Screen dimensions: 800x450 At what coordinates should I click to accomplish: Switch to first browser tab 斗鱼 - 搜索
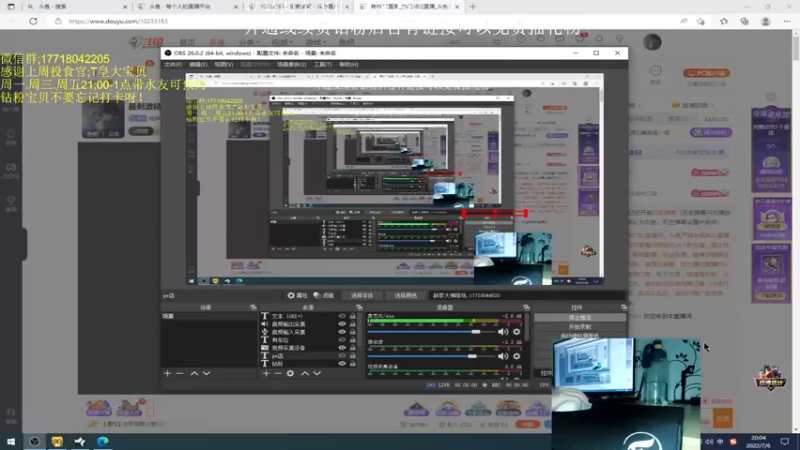click(78, 7)
